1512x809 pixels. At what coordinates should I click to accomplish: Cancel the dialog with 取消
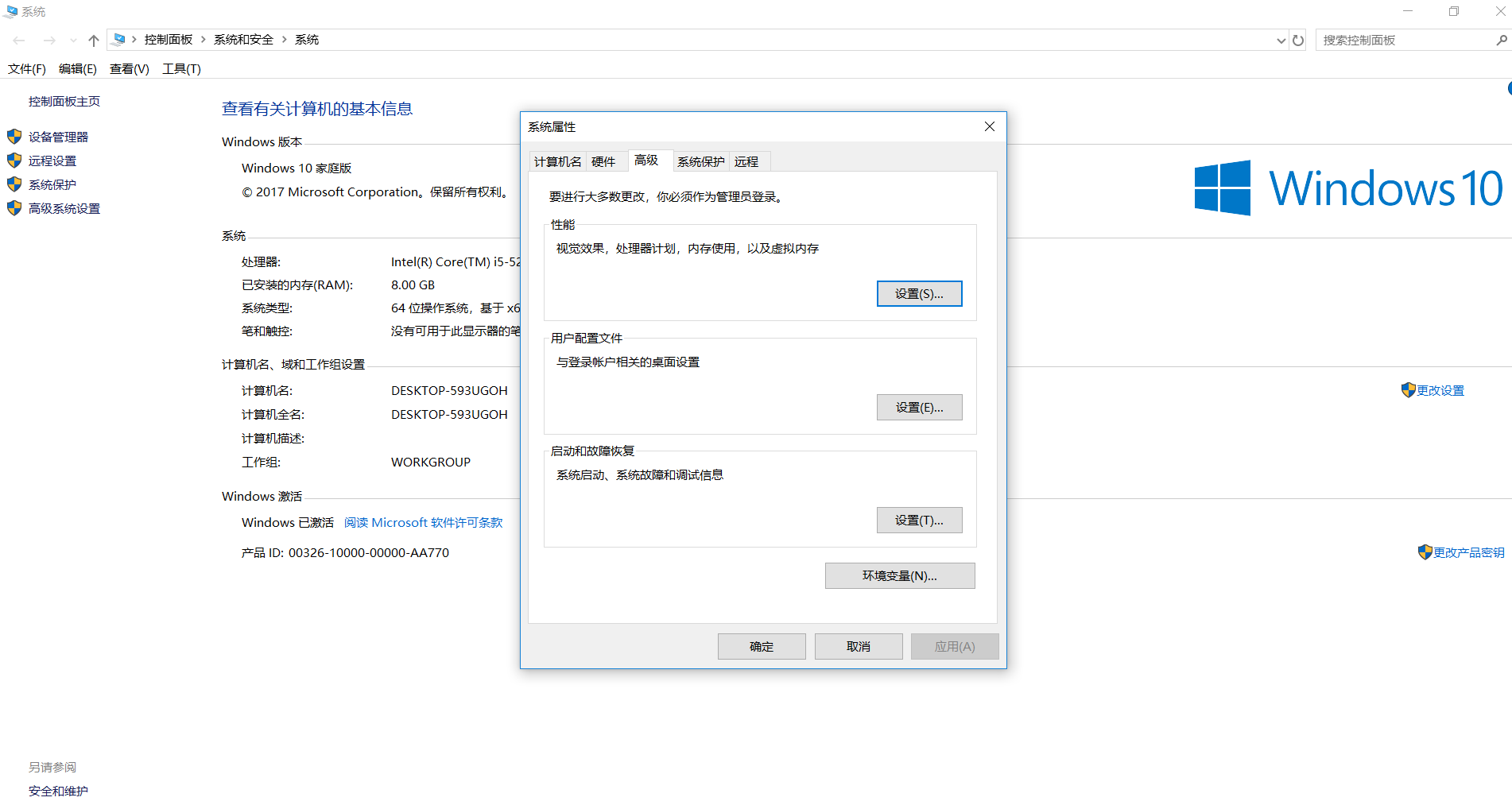[859, 646]
